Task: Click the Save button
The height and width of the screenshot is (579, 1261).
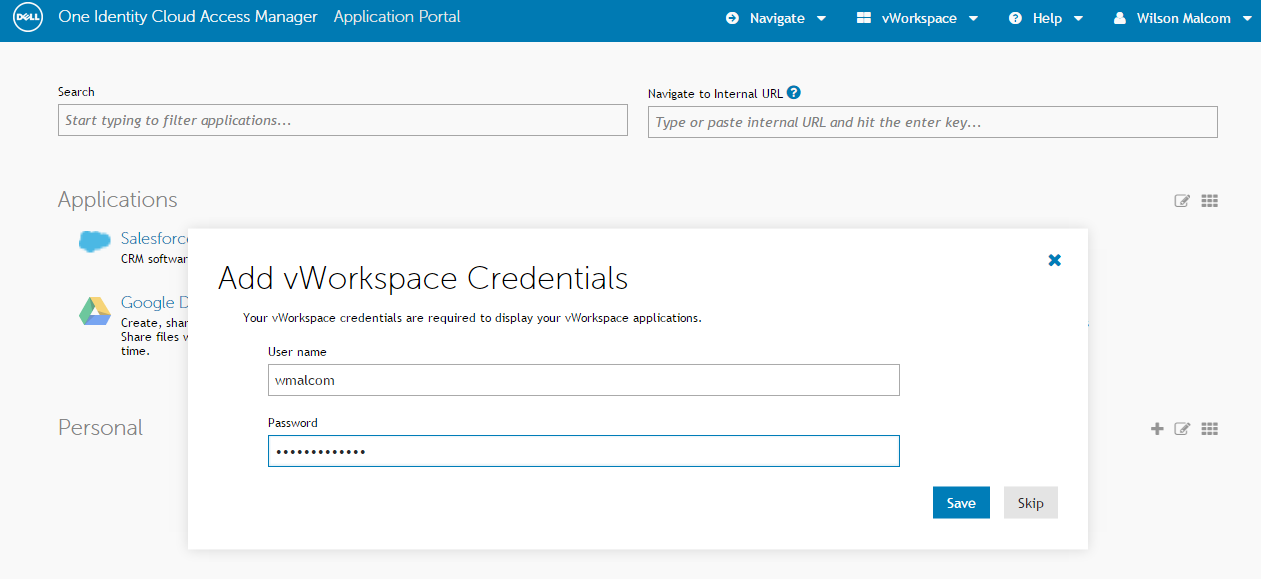Action: 961,503
